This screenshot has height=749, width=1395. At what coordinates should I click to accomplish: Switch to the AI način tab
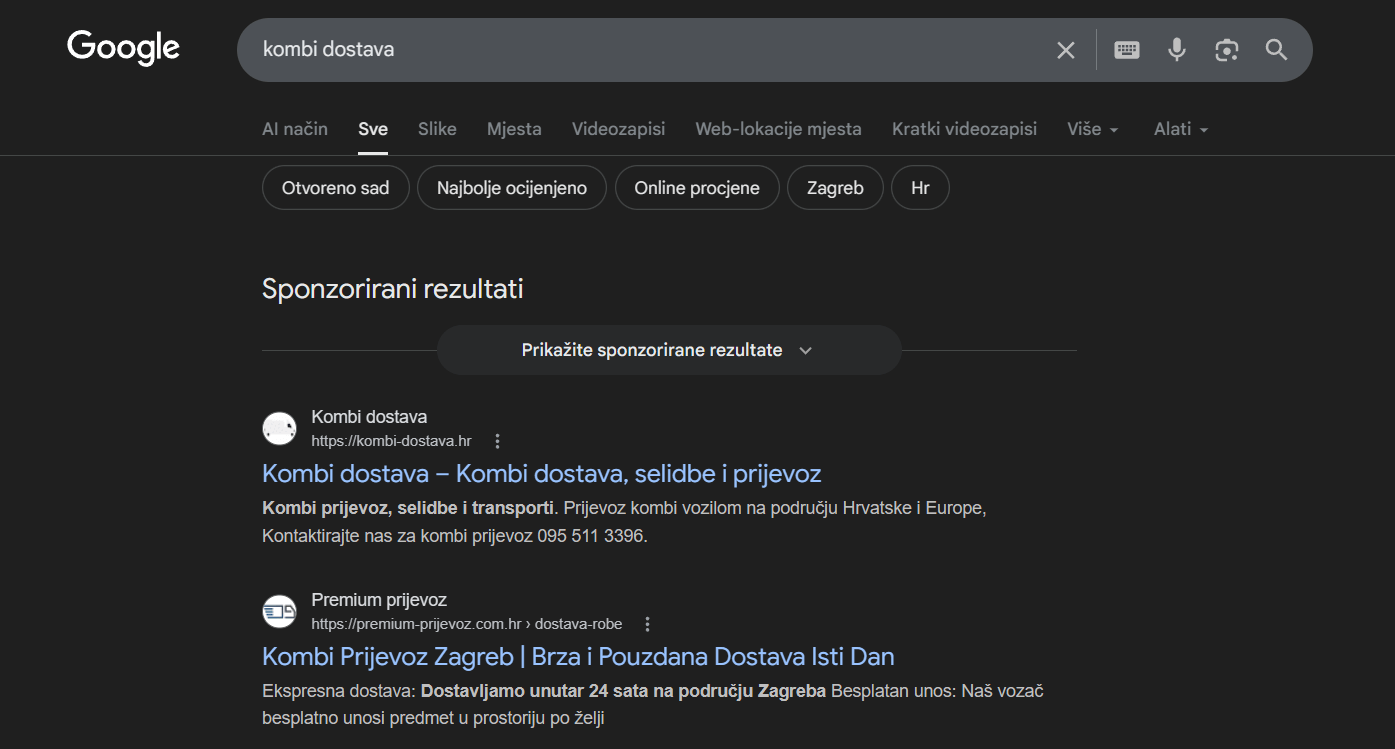(x=295, y=129)
